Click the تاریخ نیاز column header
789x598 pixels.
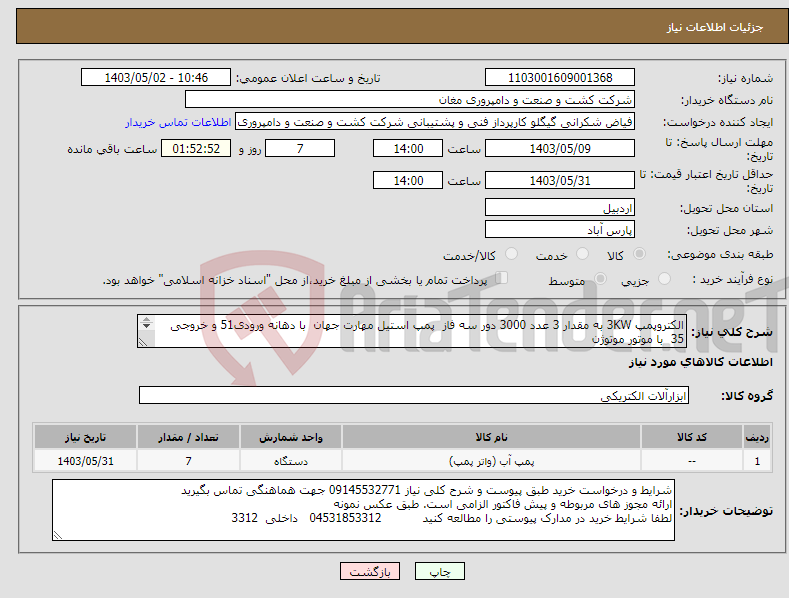[x=86, y=437]
